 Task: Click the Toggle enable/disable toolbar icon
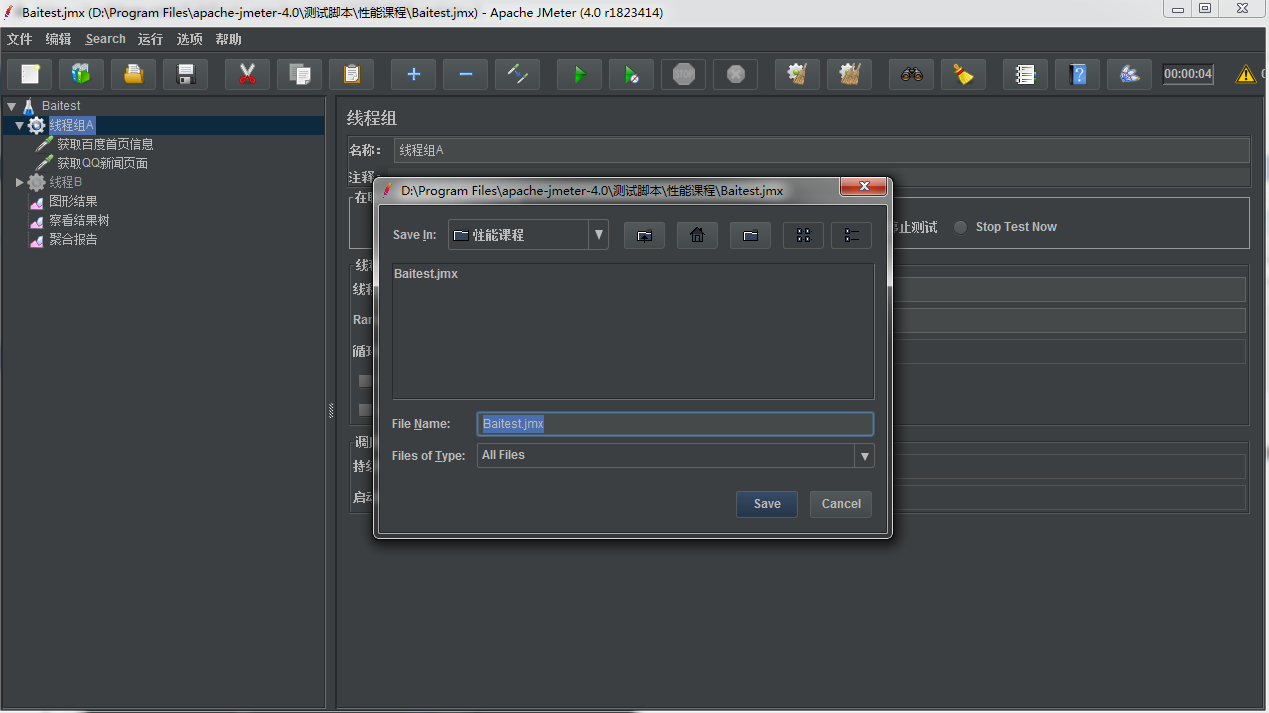(x=517, y=74)
